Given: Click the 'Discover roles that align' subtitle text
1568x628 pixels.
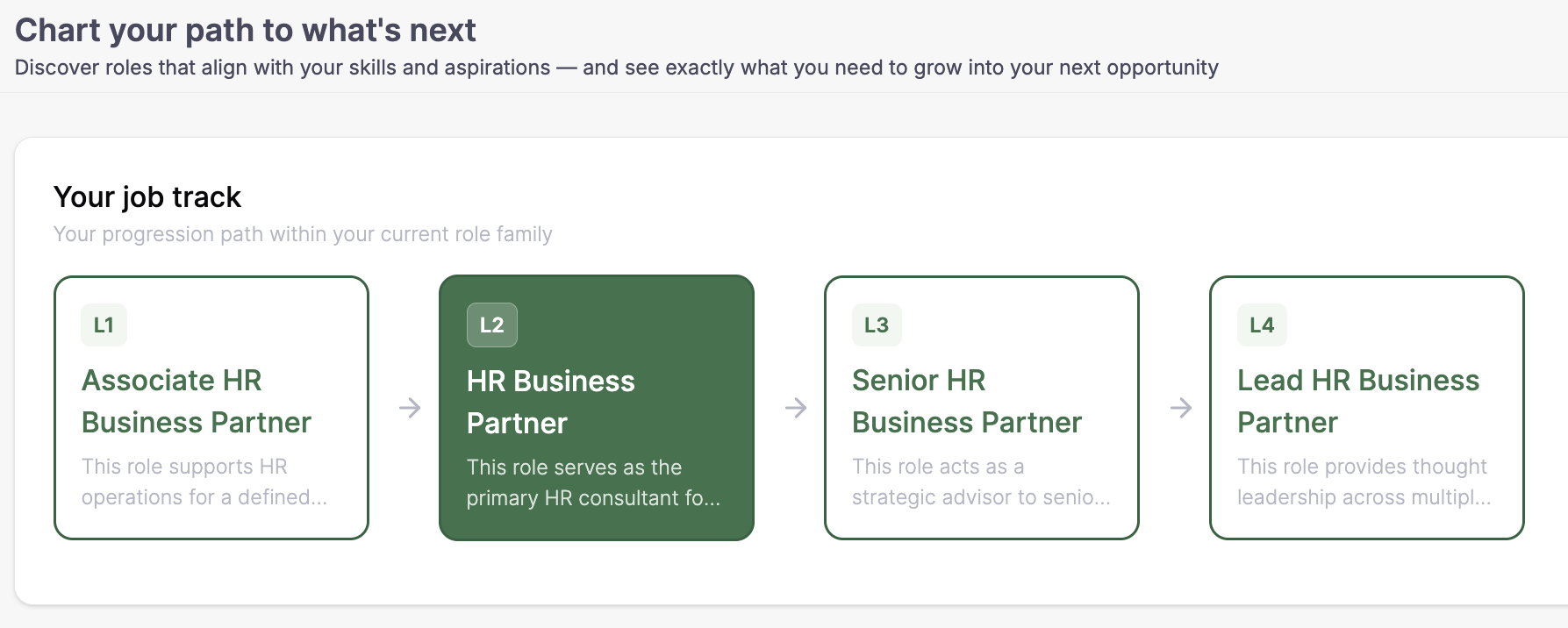Looking at the screenshot, I should pos(617,68).
